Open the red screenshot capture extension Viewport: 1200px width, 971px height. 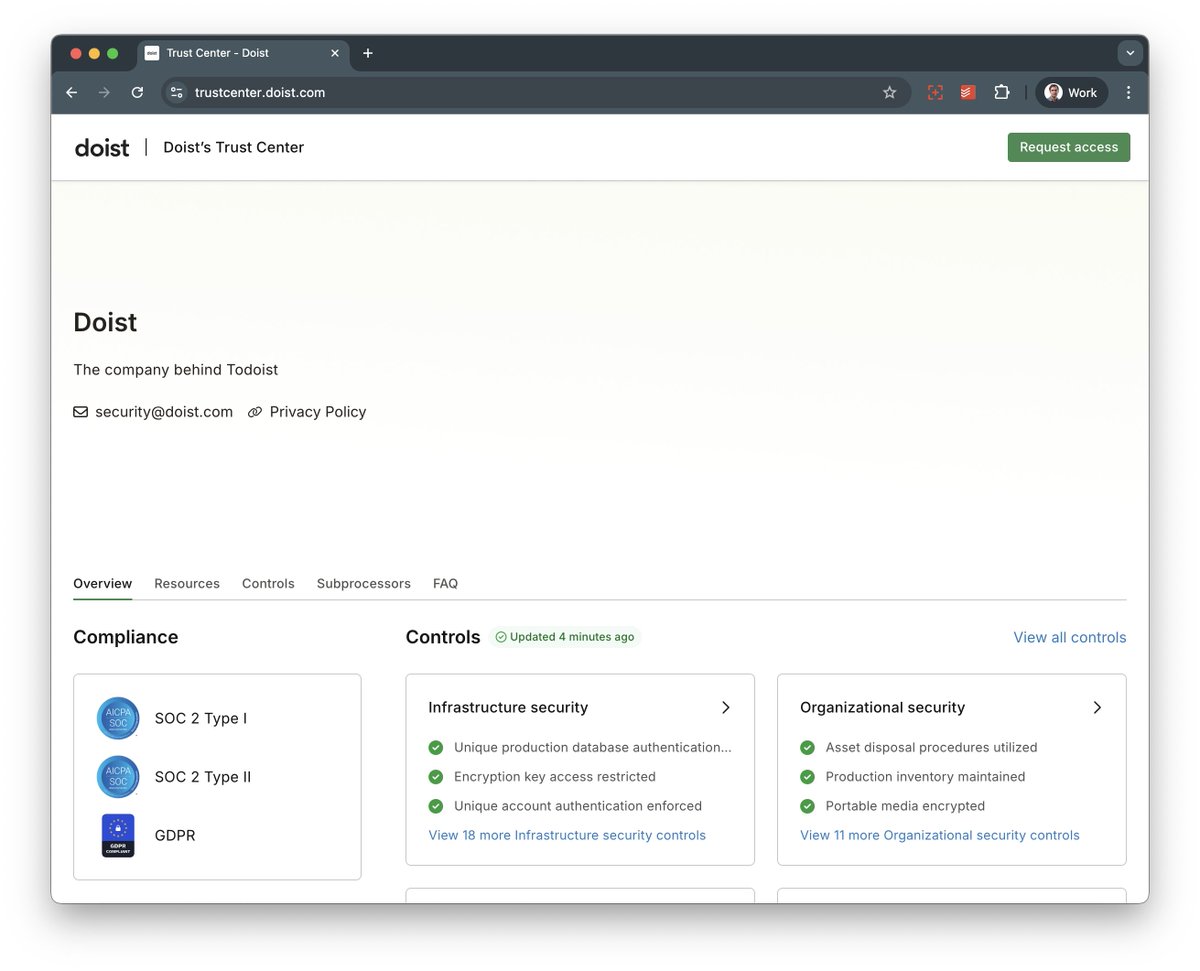click(x=935, y=92)
